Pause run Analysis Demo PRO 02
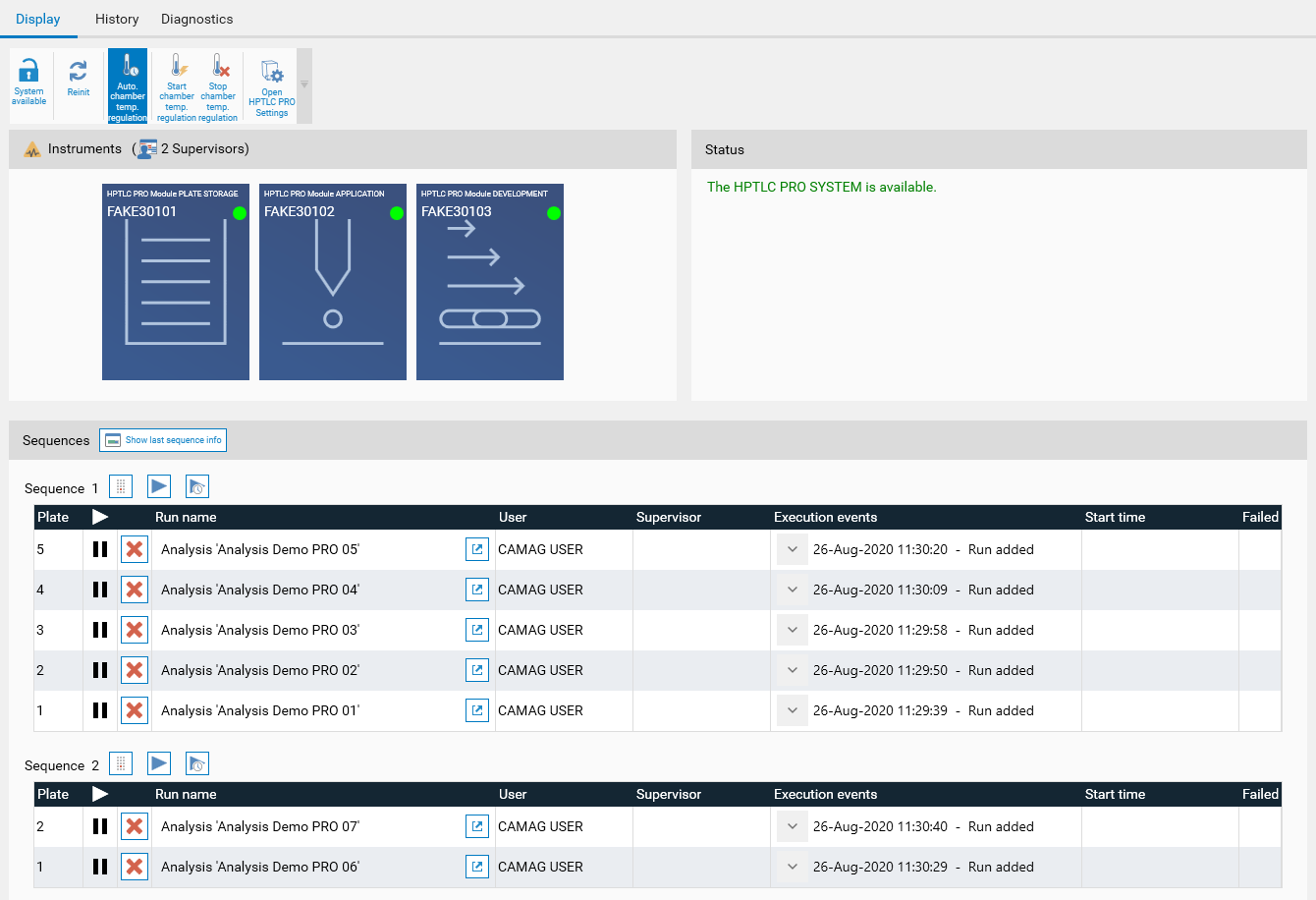The image size is (1316, 900). pos(100,670)
